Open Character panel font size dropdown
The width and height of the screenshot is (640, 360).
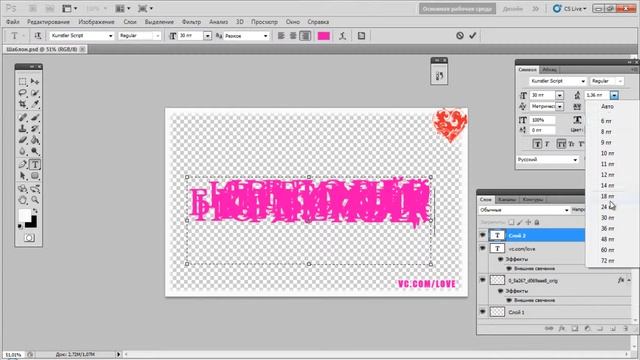pos(560,95)
